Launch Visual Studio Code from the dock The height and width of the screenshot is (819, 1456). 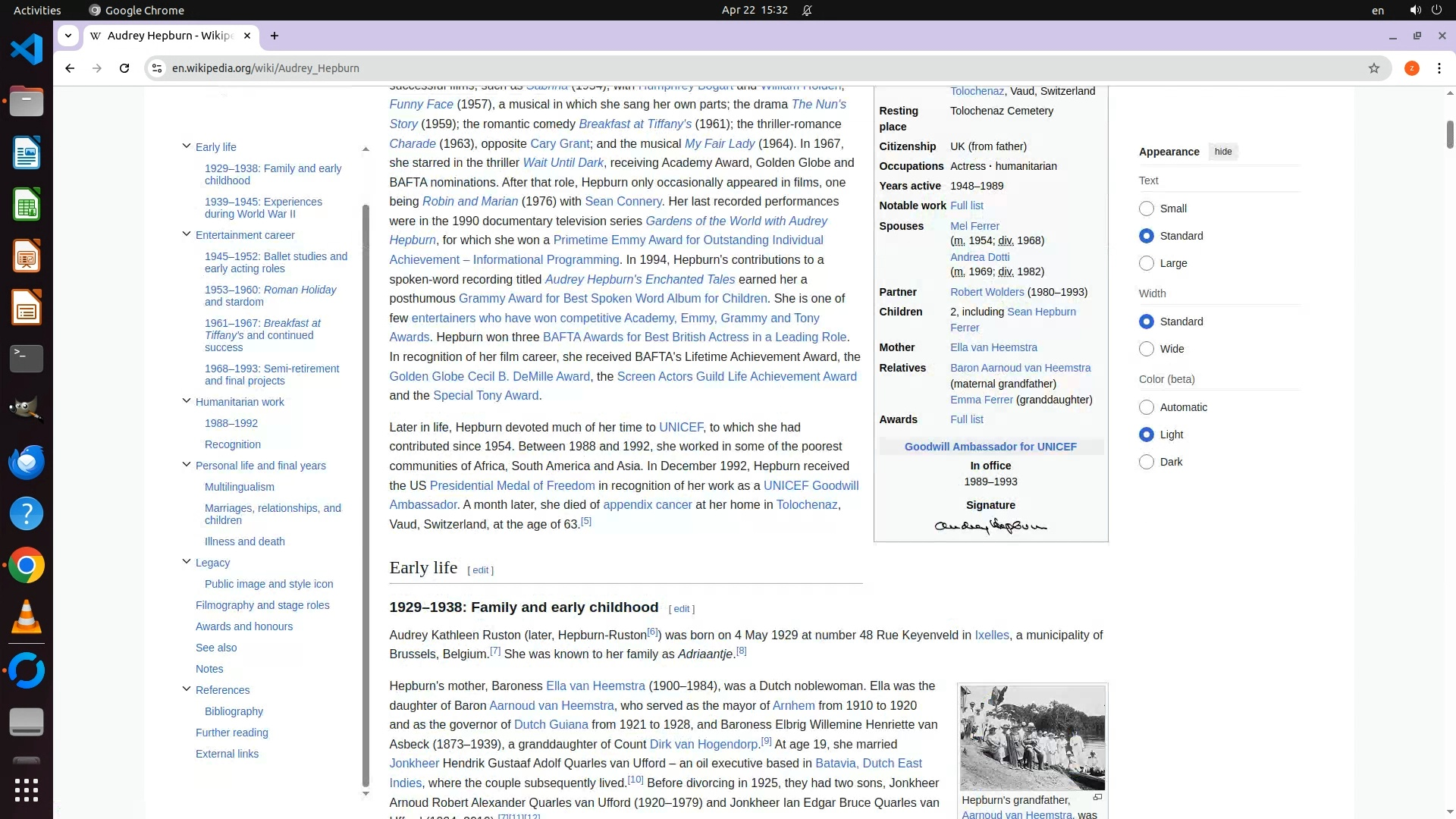pos(27,50)
